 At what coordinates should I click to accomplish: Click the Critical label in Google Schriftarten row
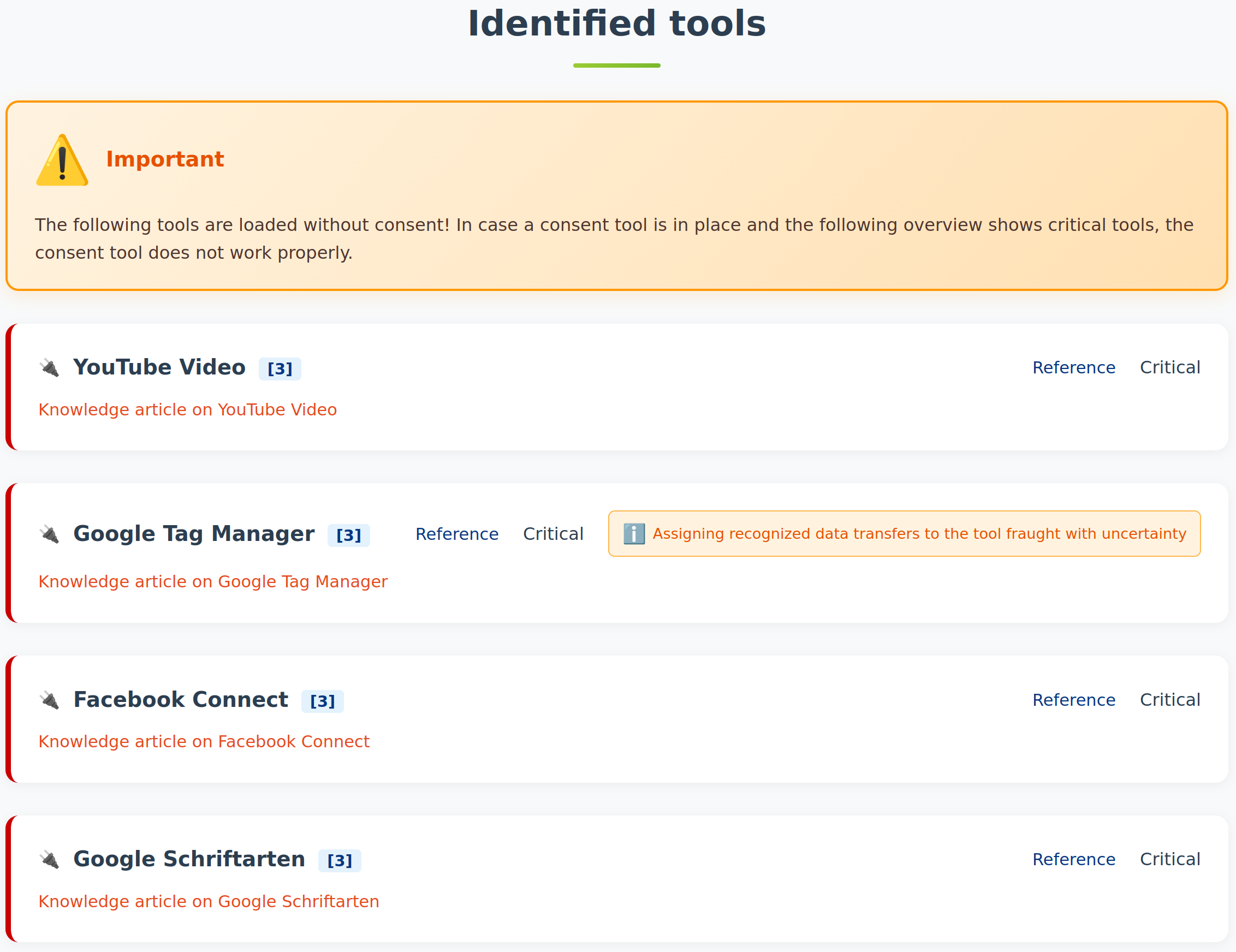point(1170,860)
